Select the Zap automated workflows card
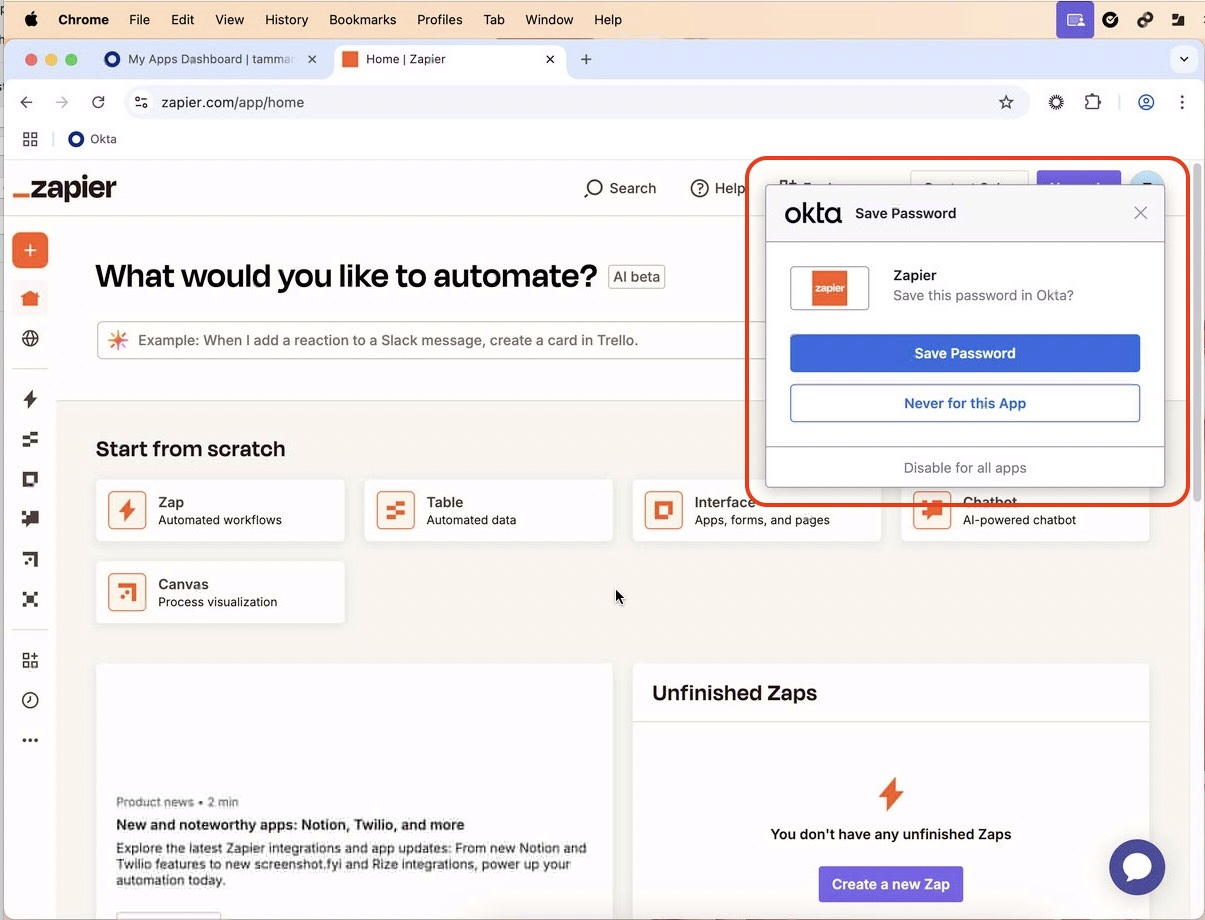The width and height of the screenshot is (1205, 920). click(220, 510)
